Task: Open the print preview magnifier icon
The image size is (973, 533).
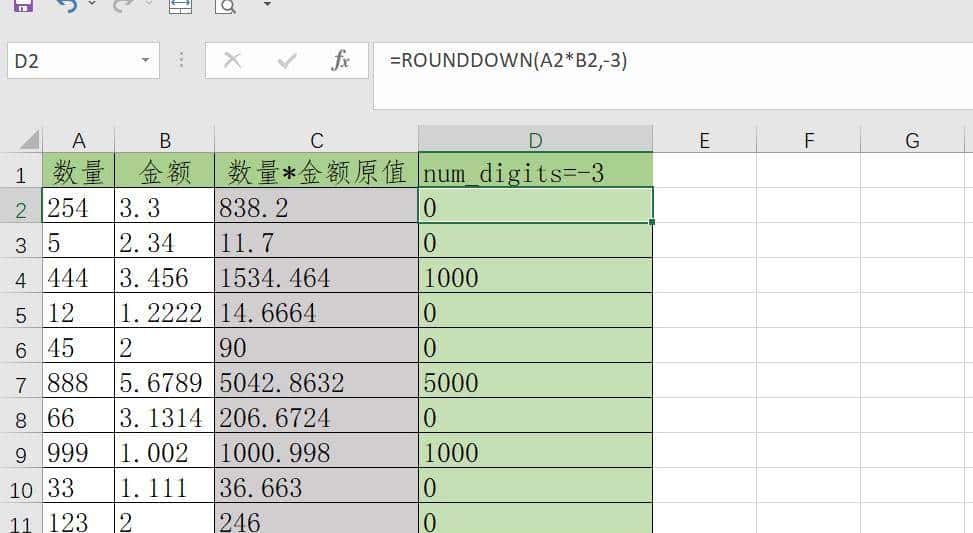Action: (x=225, y=6)
